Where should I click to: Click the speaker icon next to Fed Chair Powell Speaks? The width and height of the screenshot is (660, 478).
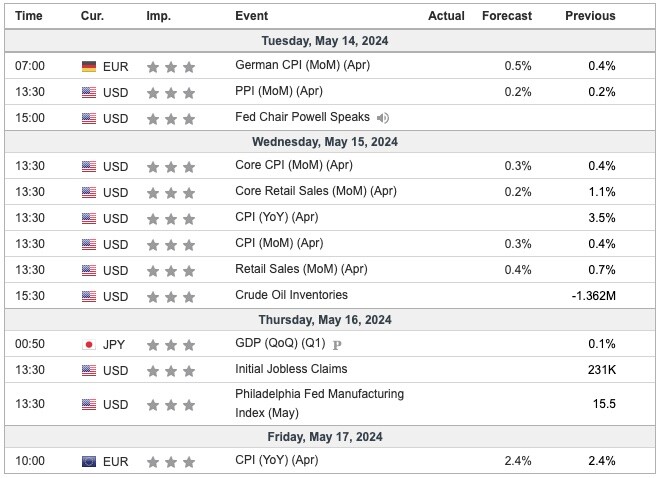click(x=383, y=118)
